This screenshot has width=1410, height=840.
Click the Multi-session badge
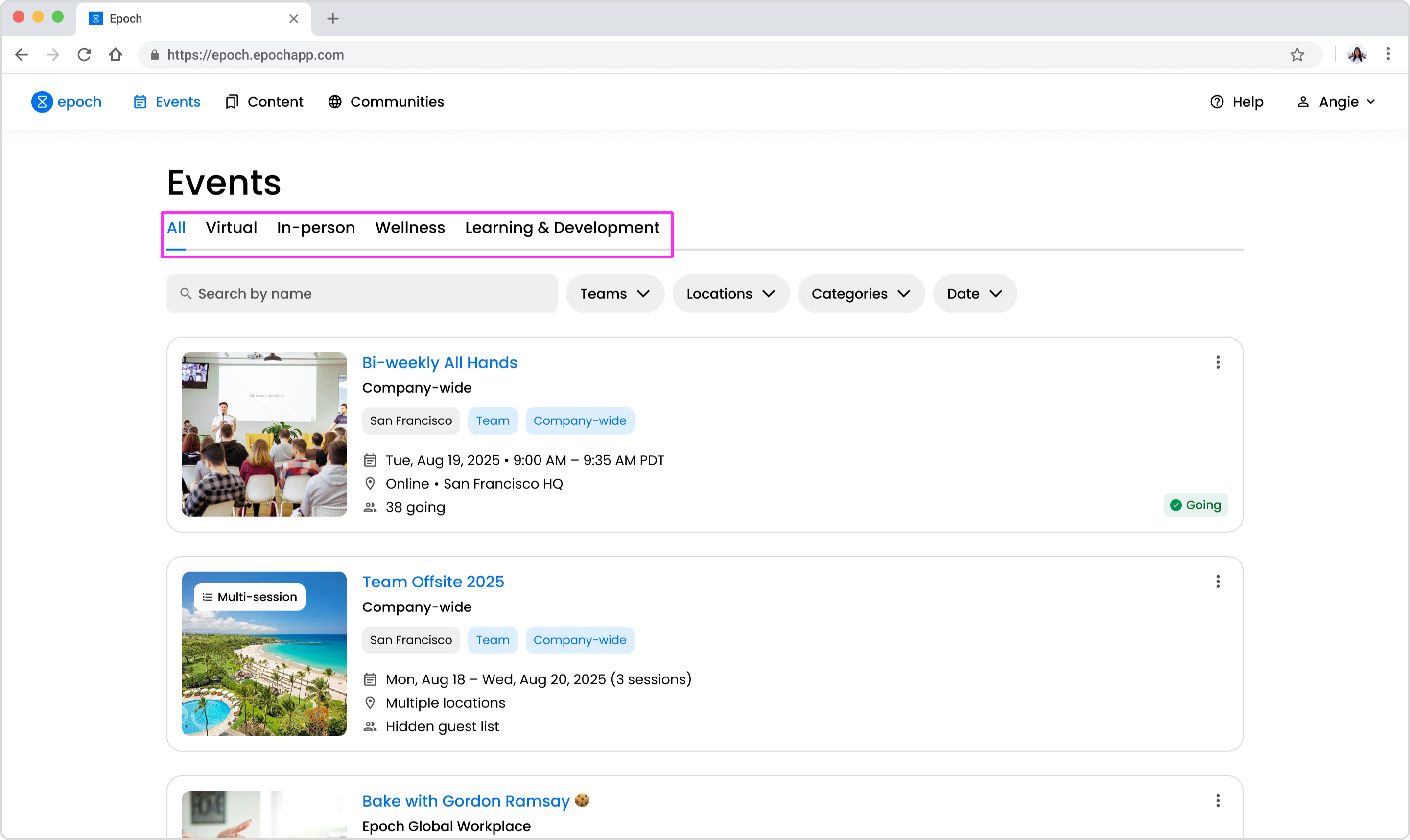pyautogui.click(x=250, y=597)
